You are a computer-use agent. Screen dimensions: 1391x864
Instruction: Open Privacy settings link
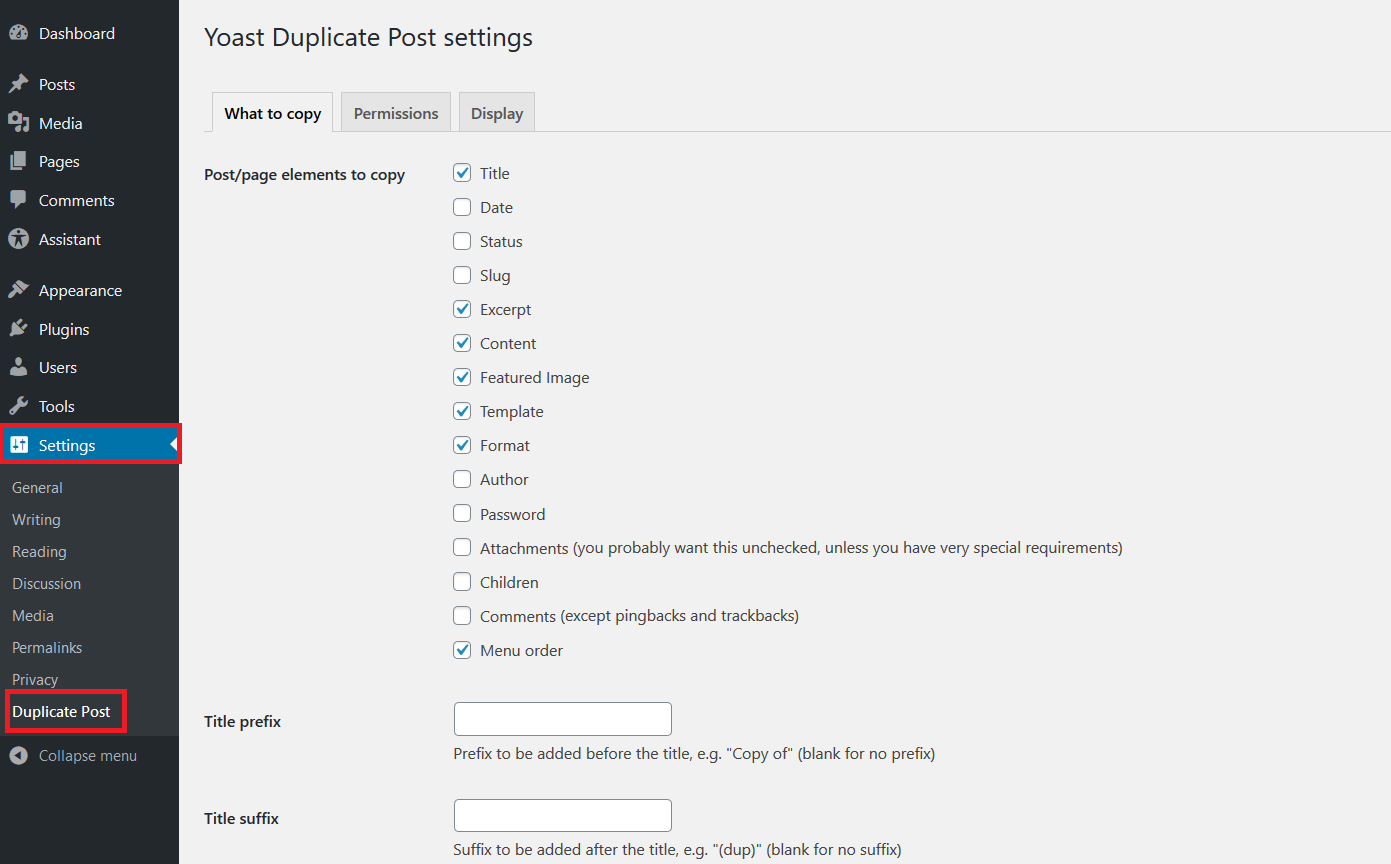click(x=35, y=679)
